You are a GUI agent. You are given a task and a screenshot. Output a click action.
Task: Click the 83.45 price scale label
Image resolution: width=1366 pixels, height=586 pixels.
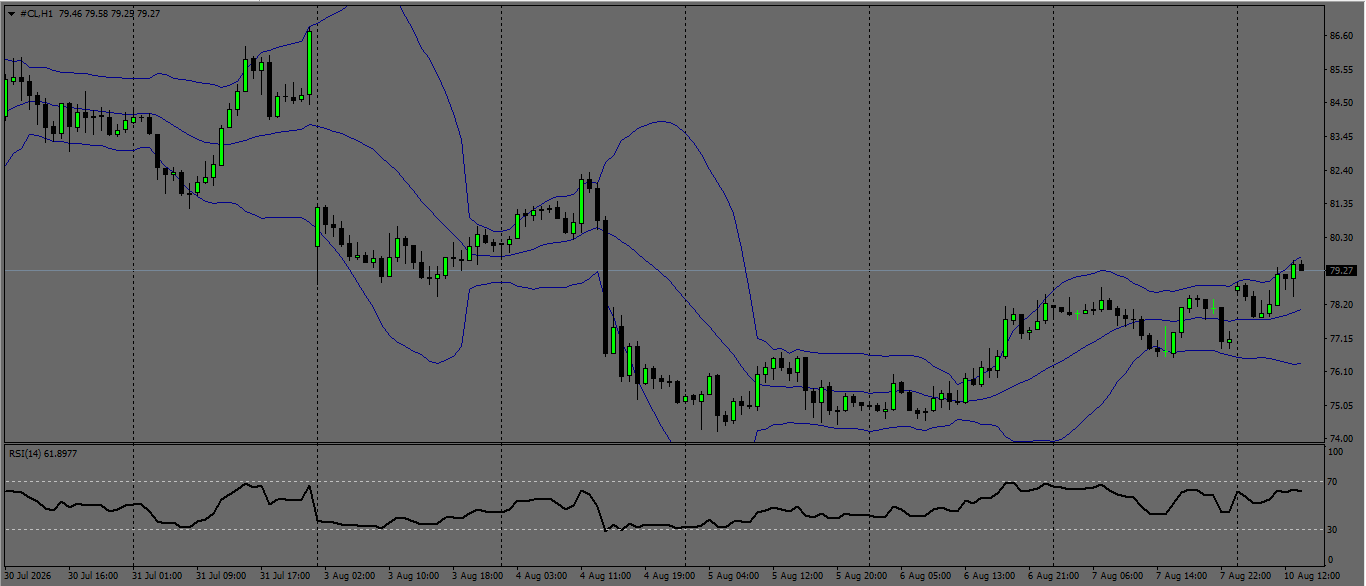pos(1341,136)
